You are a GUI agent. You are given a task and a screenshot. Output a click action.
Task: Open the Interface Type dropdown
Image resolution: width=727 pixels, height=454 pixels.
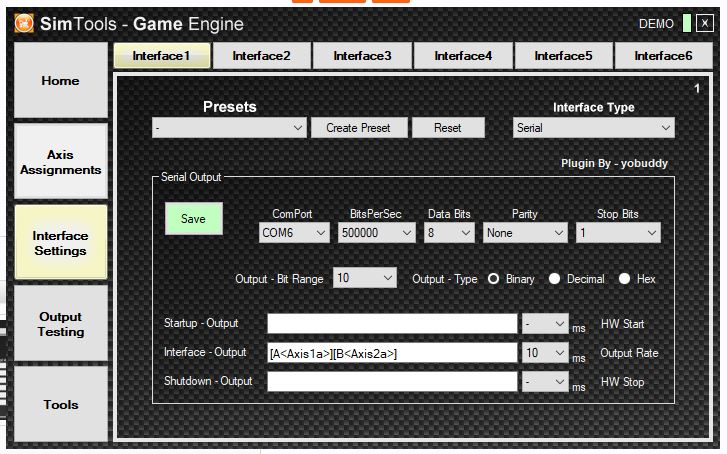pyautogui.click(x=593, y=128)
